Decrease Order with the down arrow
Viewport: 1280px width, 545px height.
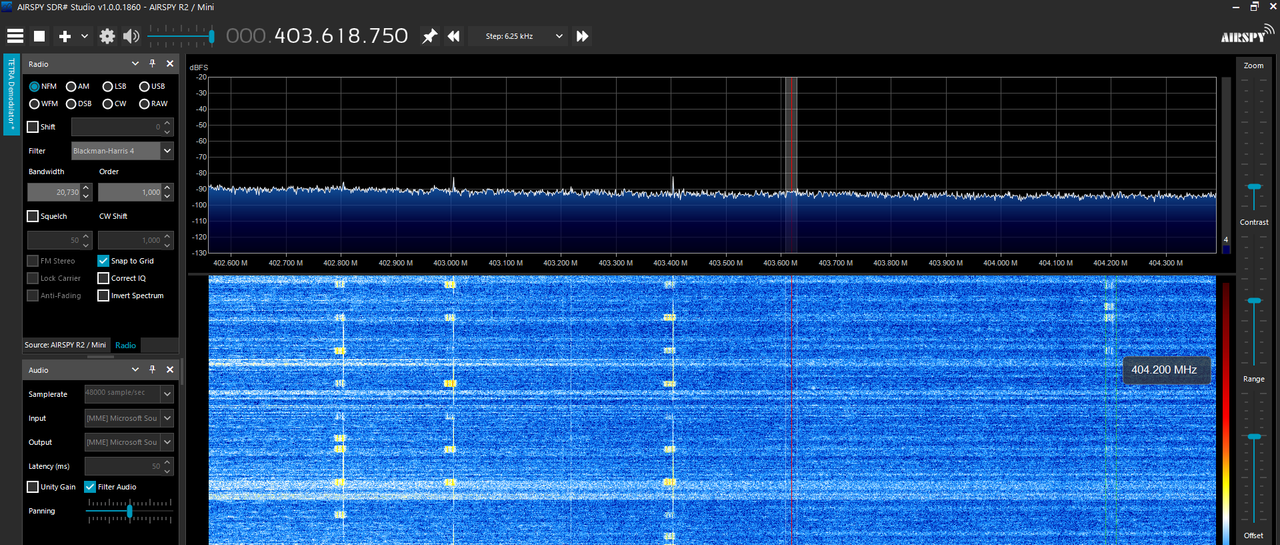coord(168,197)
